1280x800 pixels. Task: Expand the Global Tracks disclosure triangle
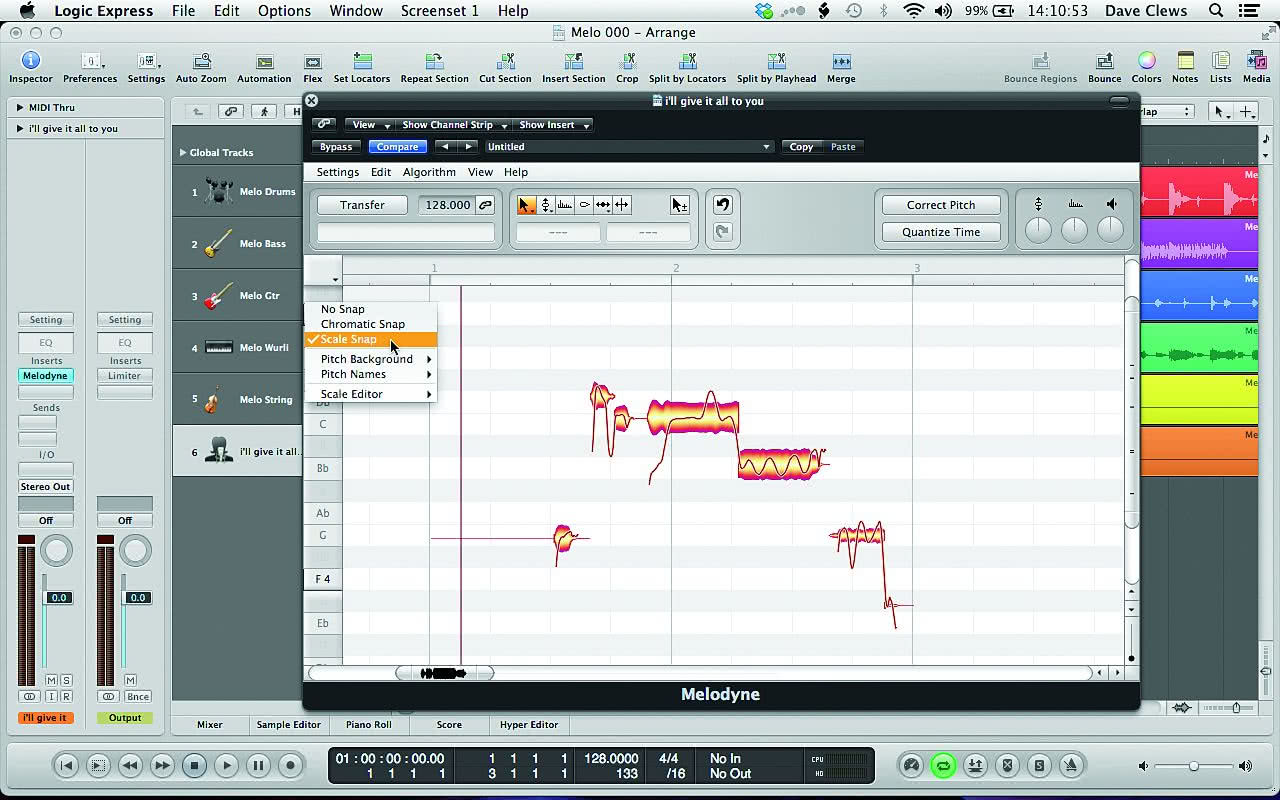[x=182, y=152]
